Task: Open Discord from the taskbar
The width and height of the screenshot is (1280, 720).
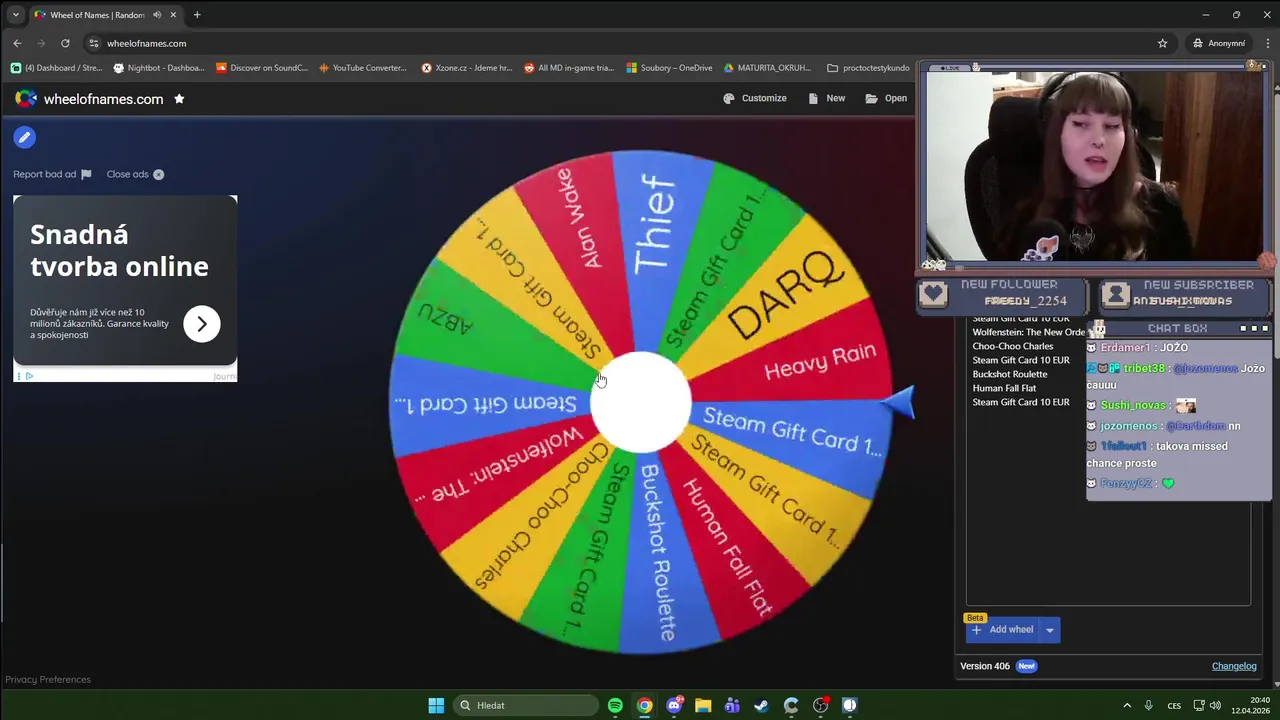Action: [x=674, y=705]
